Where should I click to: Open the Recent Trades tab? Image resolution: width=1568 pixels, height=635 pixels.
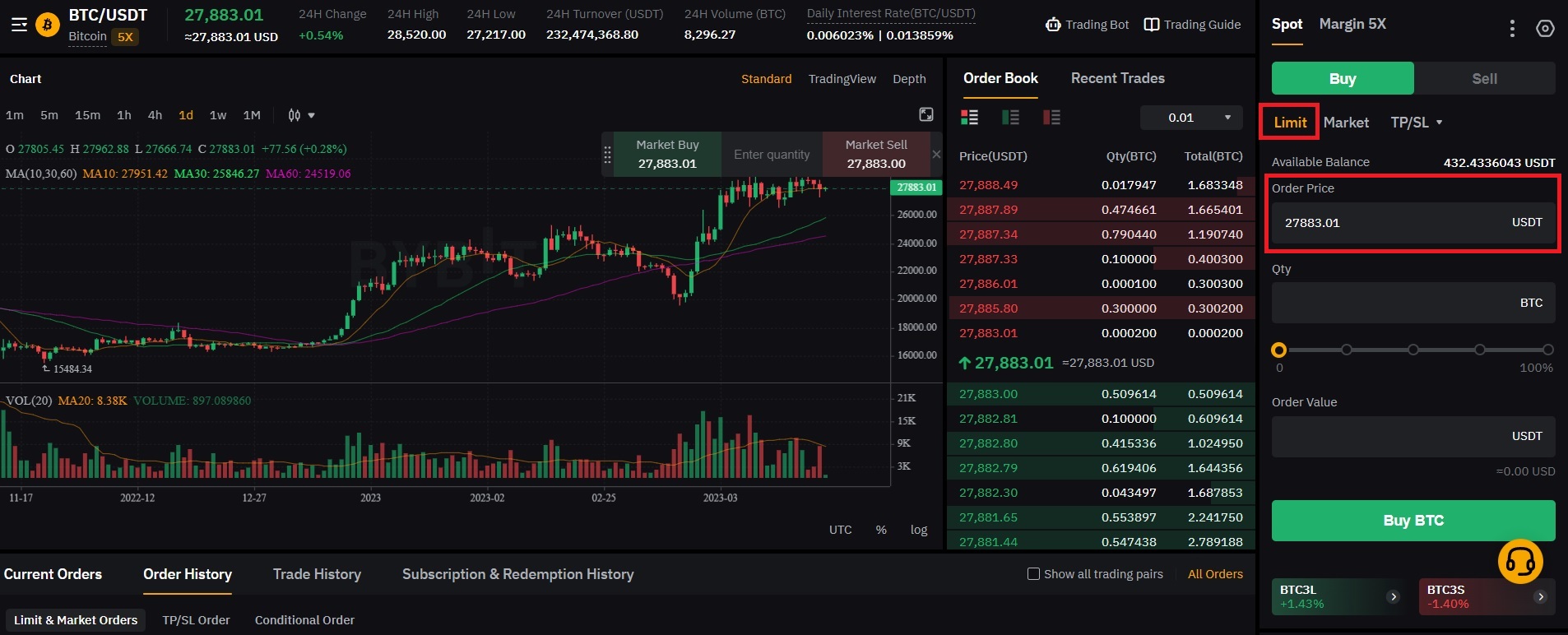coord(1117,78)
